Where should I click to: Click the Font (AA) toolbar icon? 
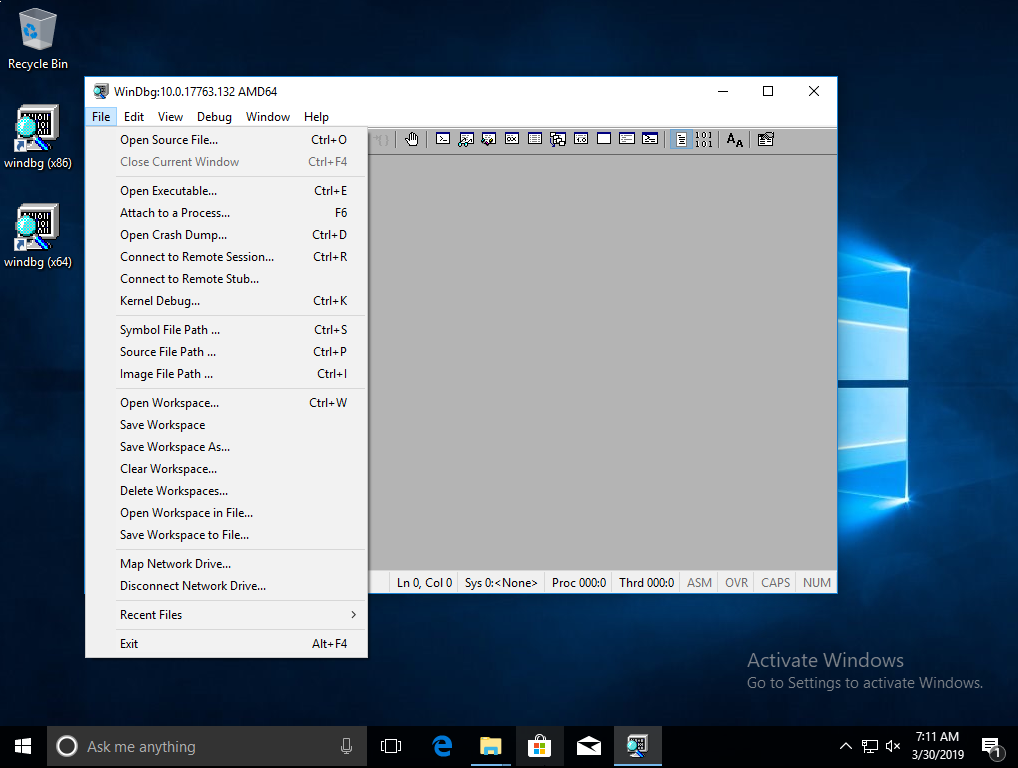coord(734,140)
